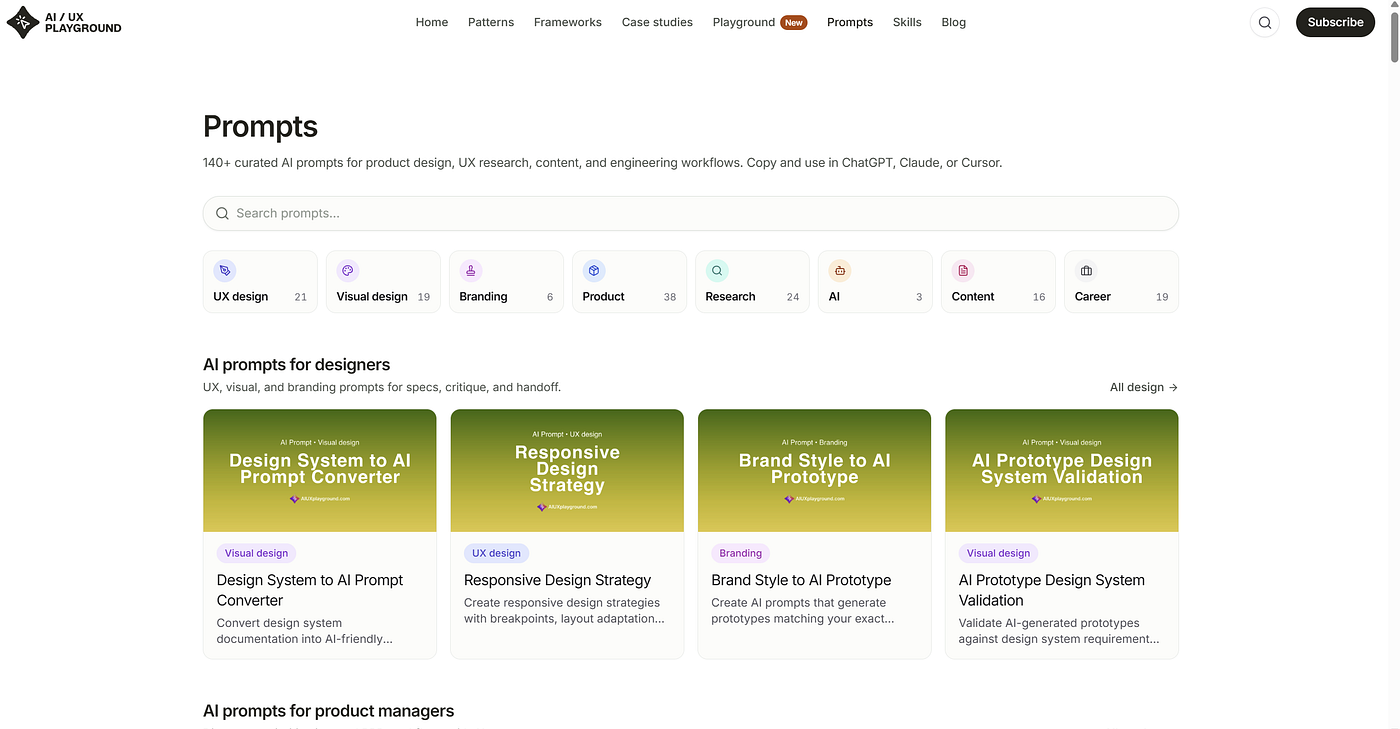1400x729 pixels.
Task: Click Visual design tag on Validation card
Action: (998, 553)
